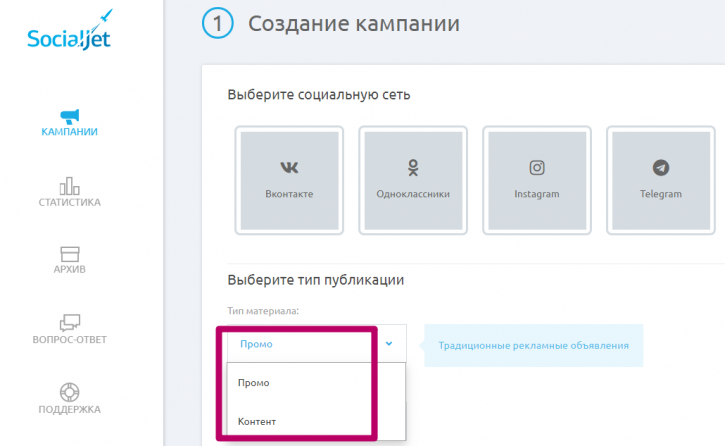Screen dimensions: 725x446
Task: Select the Вконтакте social network card
Action: point(289,180)
